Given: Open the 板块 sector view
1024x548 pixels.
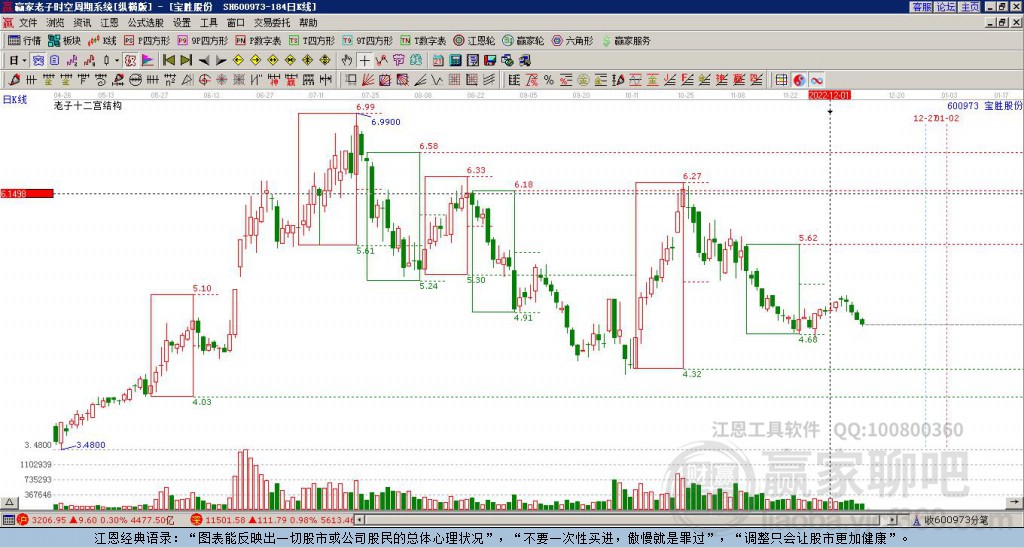Looking at the screenshot, I should point(65,40).
